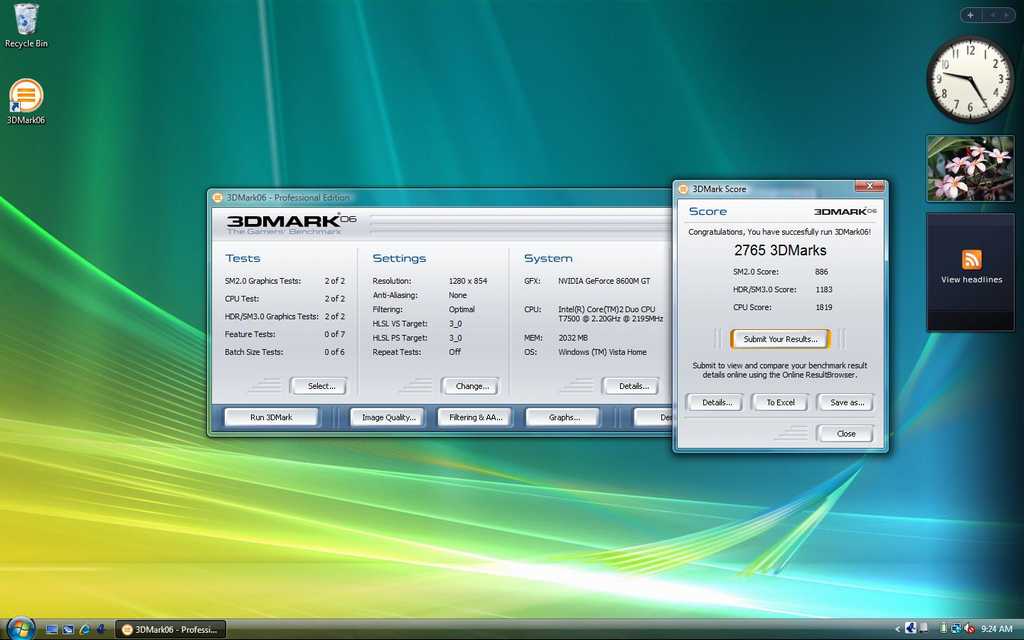Click Show Desktop in Quick Launch
Viewport: 1024px width, 640px height.
pos(52,630)
